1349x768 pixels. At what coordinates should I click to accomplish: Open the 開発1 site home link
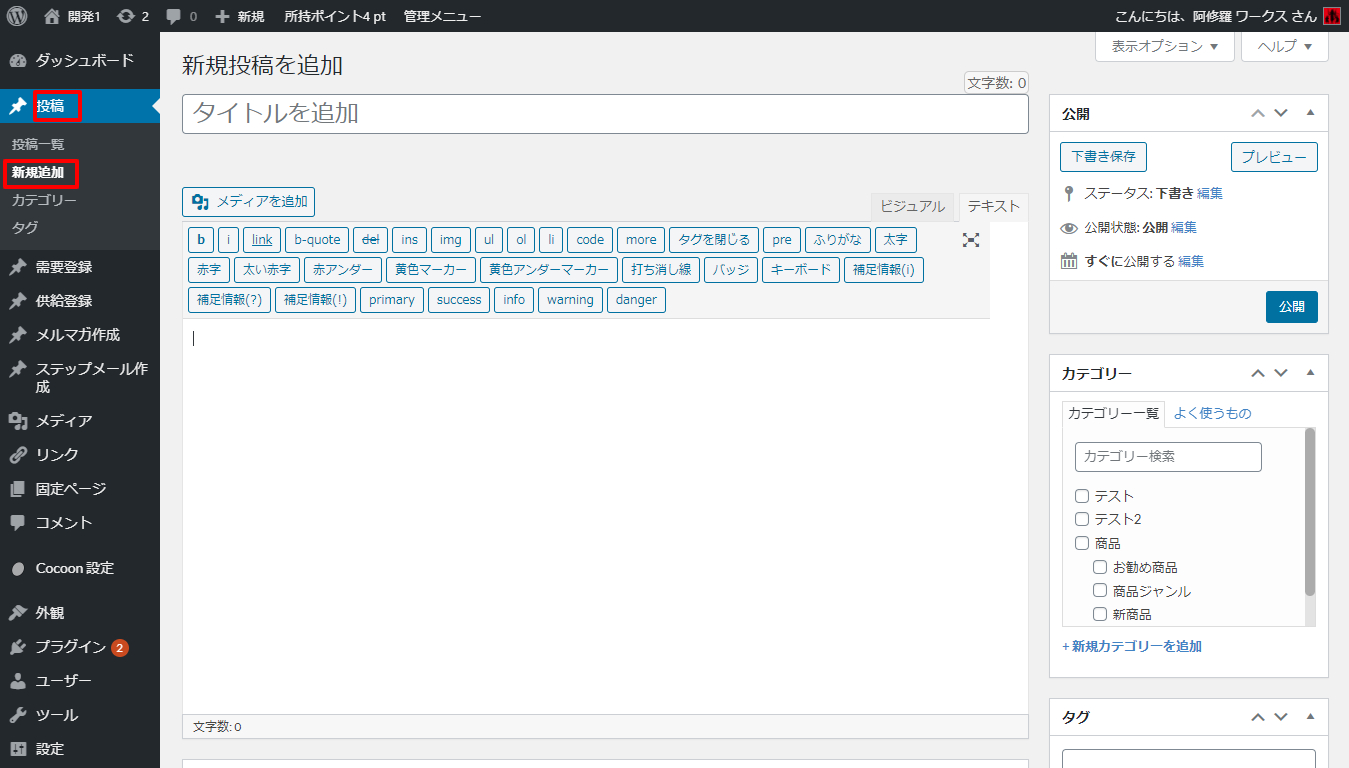tap(73, 16)
